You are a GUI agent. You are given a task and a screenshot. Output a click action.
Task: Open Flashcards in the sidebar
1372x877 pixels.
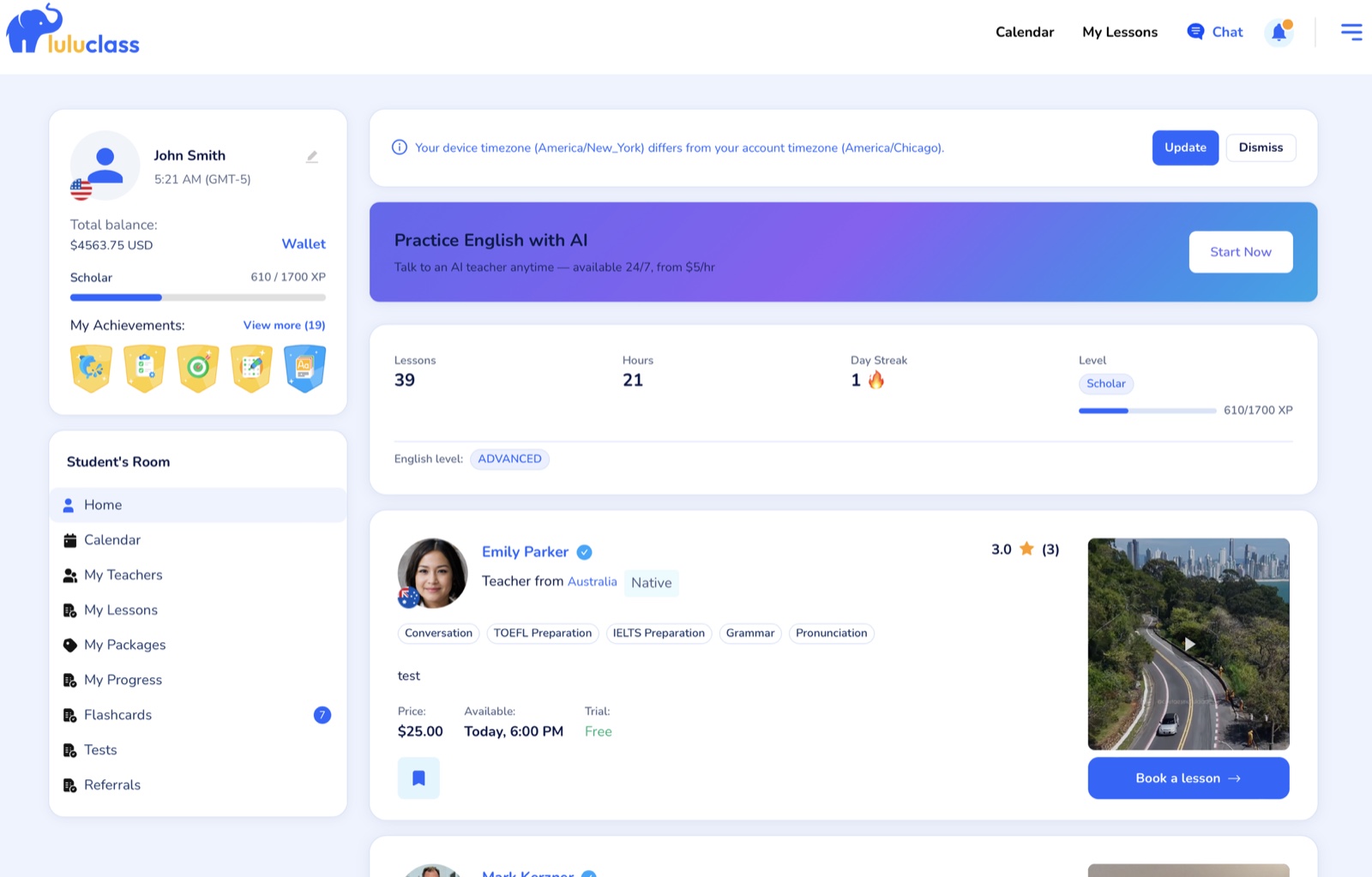point(198,715)
